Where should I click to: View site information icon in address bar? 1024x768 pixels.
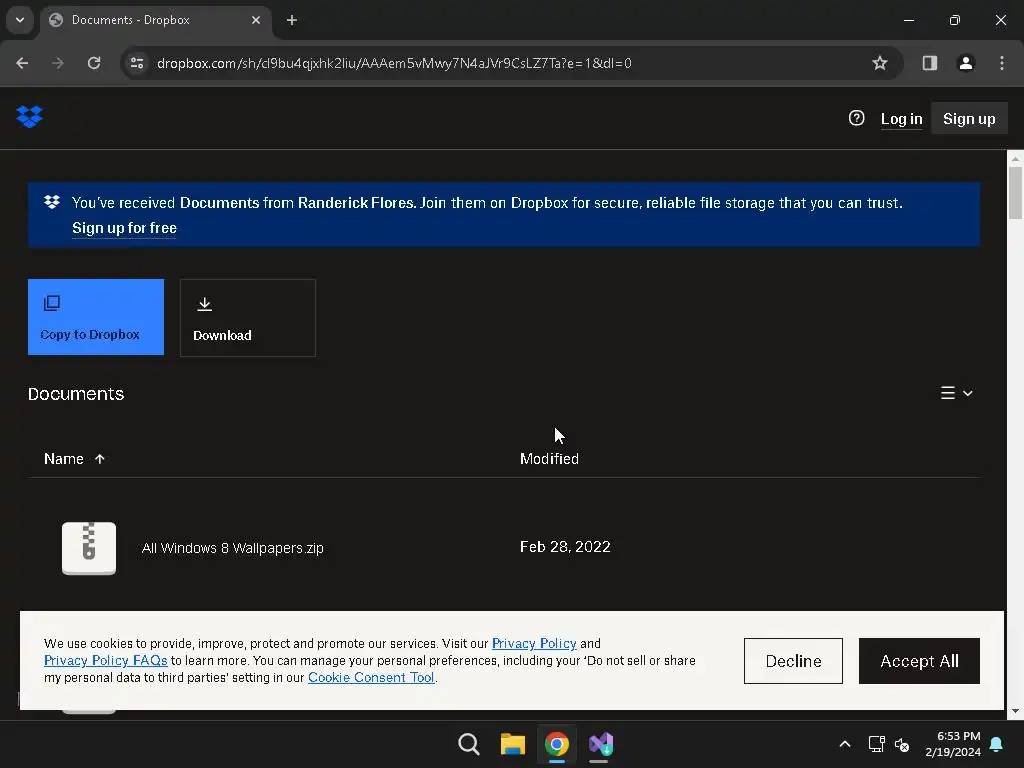pyautogui.click(x=137, y=63)
